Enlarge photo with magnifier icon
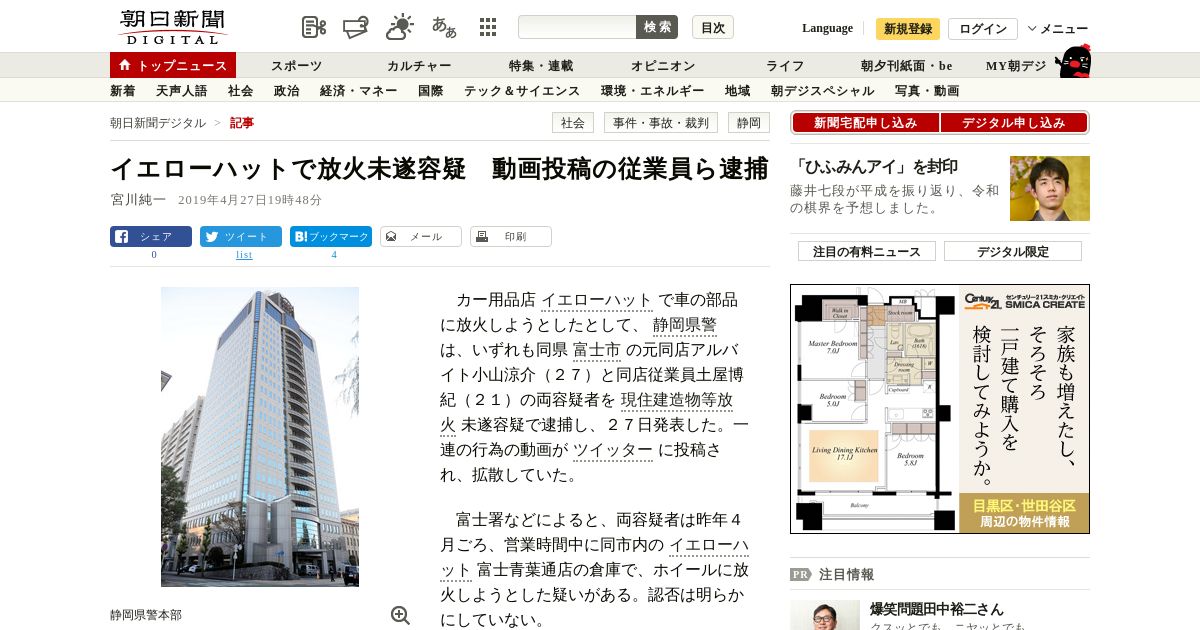1200x630 pixels. click(400, 615)
